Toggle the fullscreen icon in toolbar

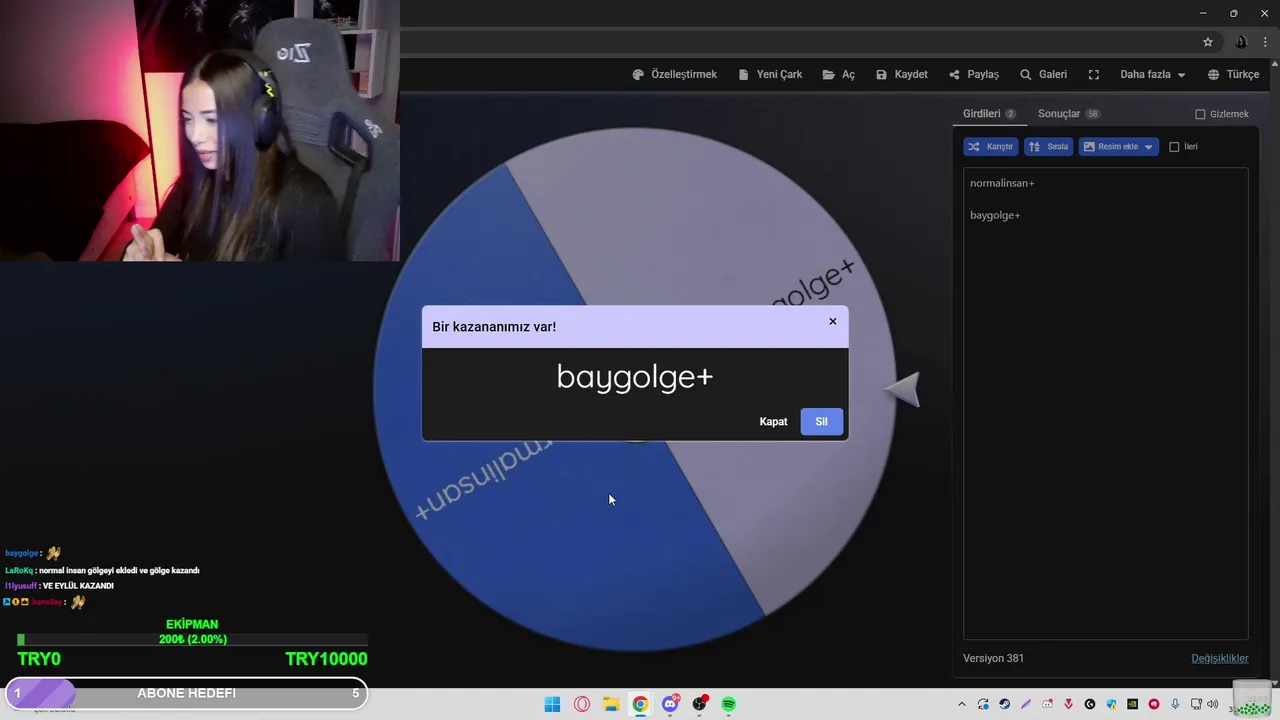coord(1094,75)
